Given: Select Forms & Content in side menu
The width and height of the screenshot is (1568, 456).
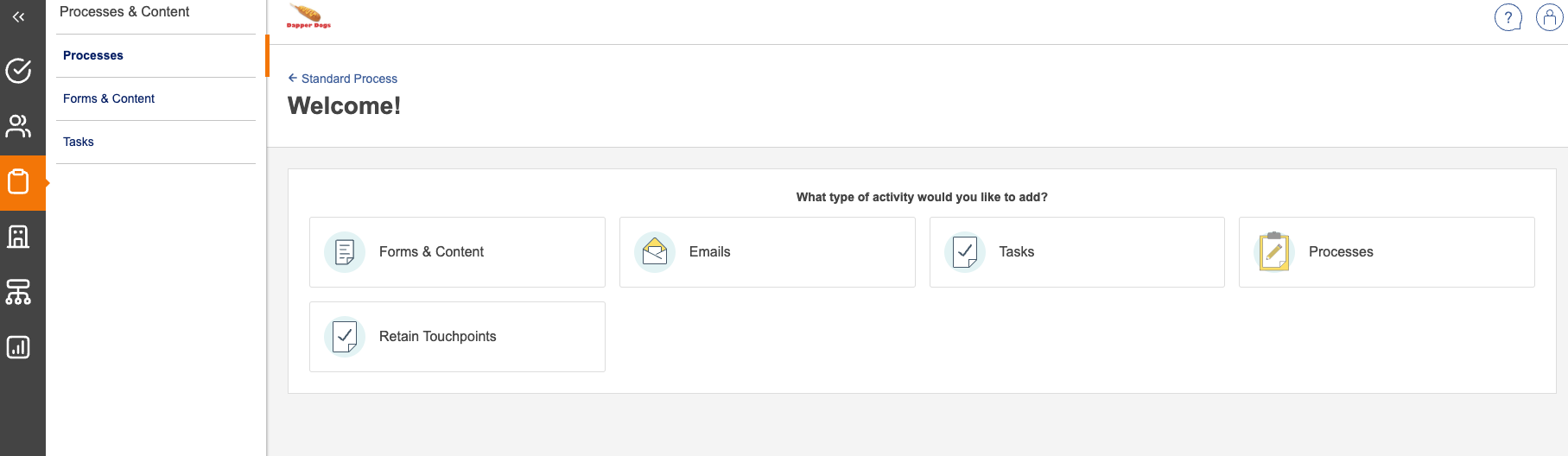Looking at the screenshot, I should click(x=109, y=98).
